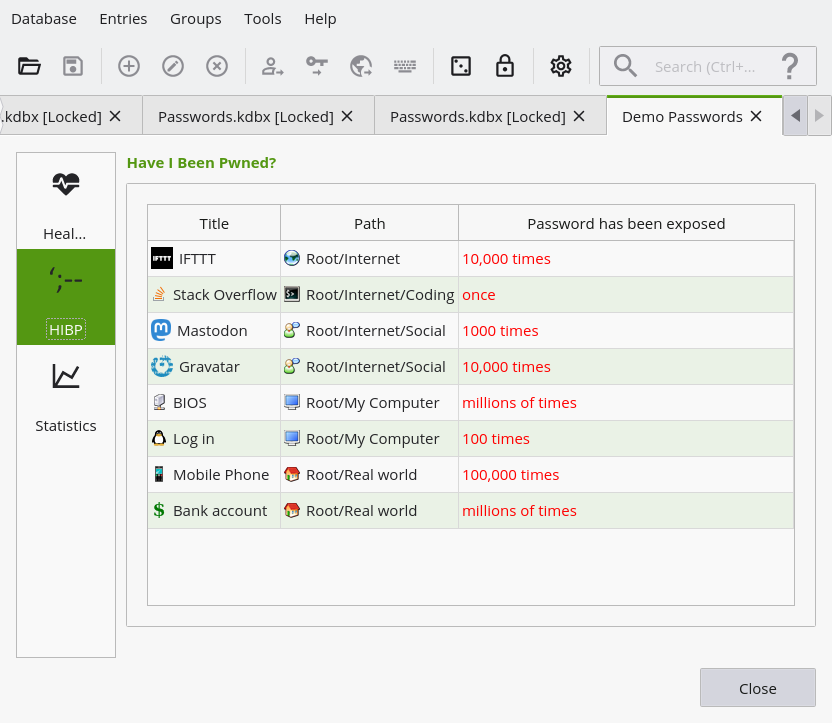The height and width of the screenshot is (723, 832).
Task: Click the Stack Overflow entry icon
Action: click(x=159, y=294)
